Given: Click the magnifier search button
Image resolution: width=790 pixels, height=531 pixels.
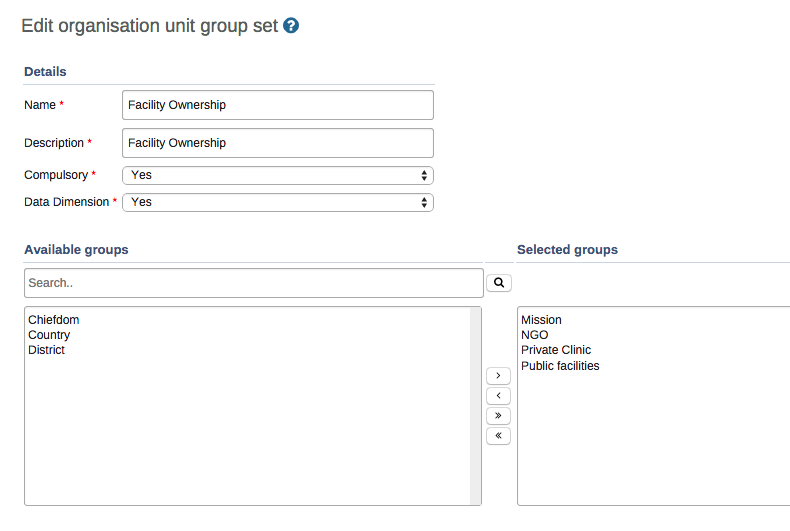Looking at the screenshot, I should [498, 283].
